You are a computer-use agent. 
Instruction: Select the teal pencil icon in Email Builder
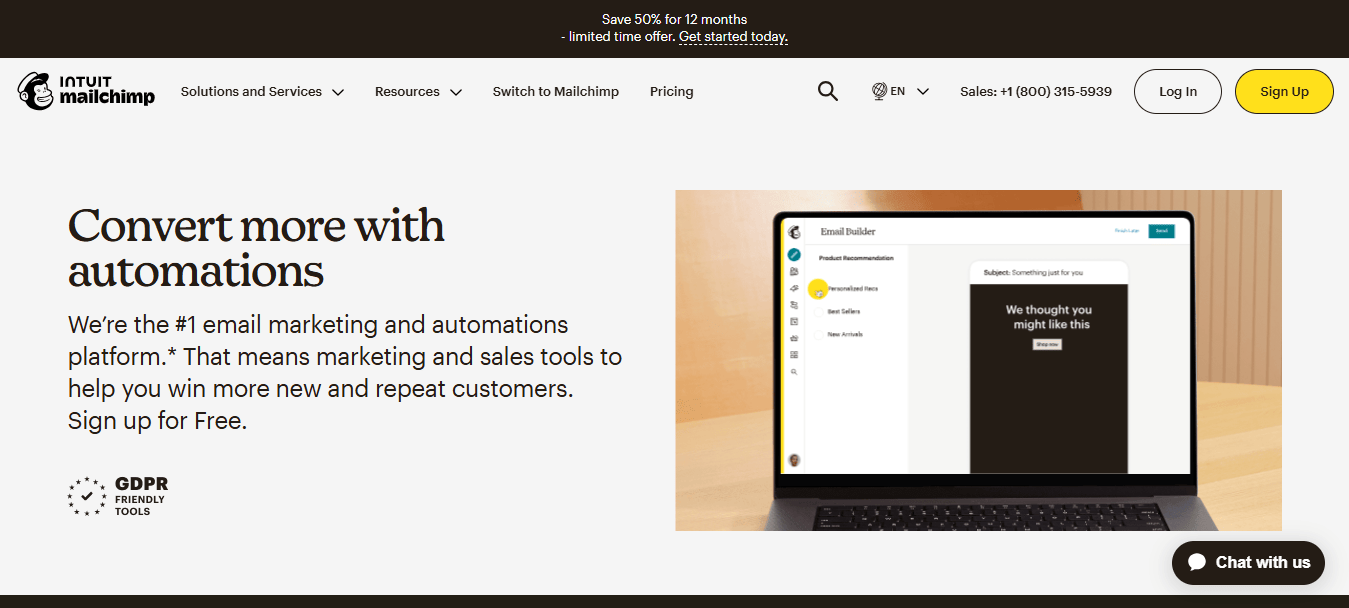point(794,255)
